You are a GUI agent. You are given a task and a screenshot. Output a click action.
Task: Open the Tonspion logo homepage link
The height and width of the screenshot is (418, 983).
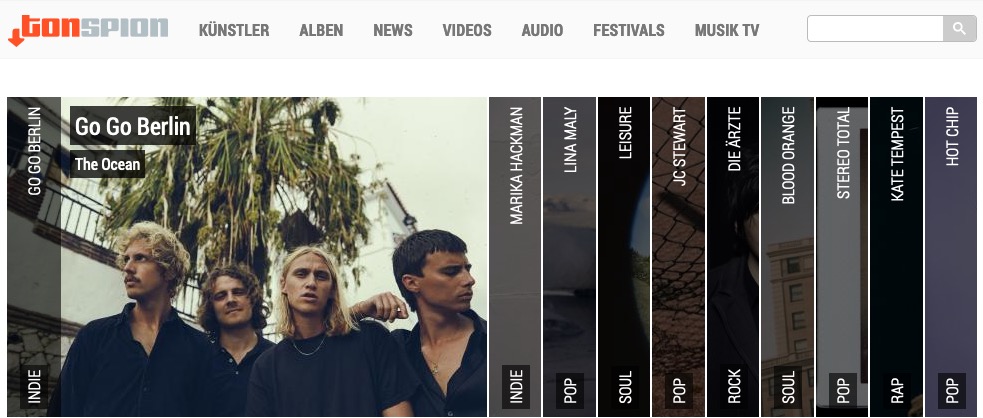[88, 30]
